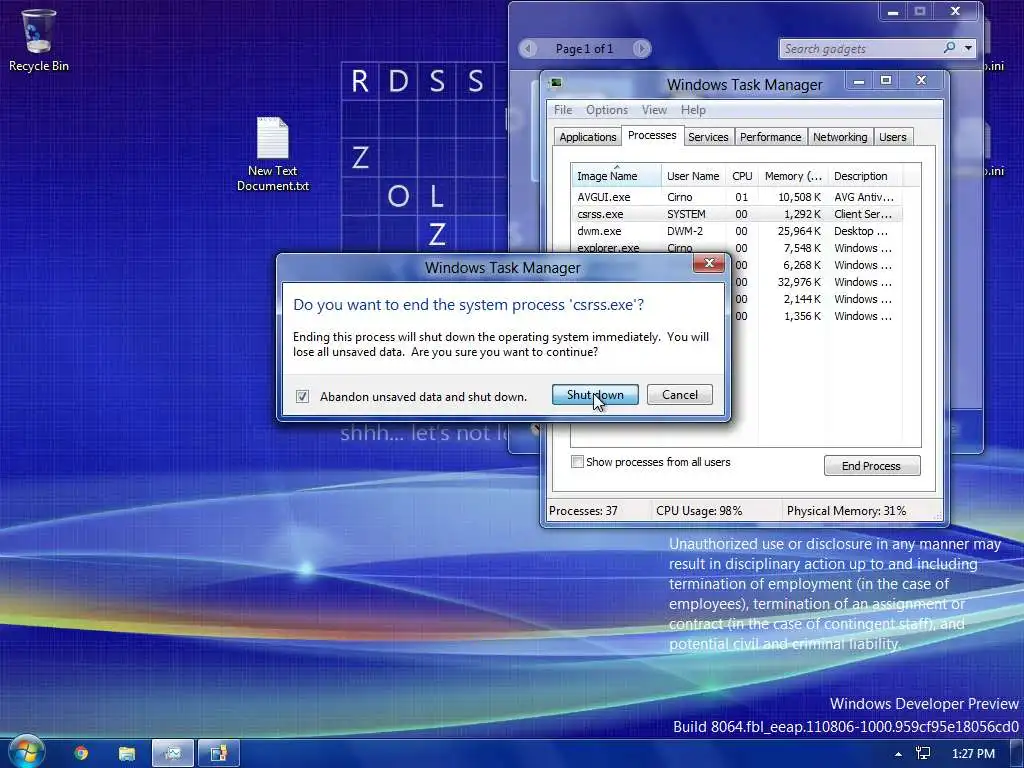Screen dimensions: 1024x768
Task: Open the clock showing 1:27 PM
Action: (x=973, y=754)
